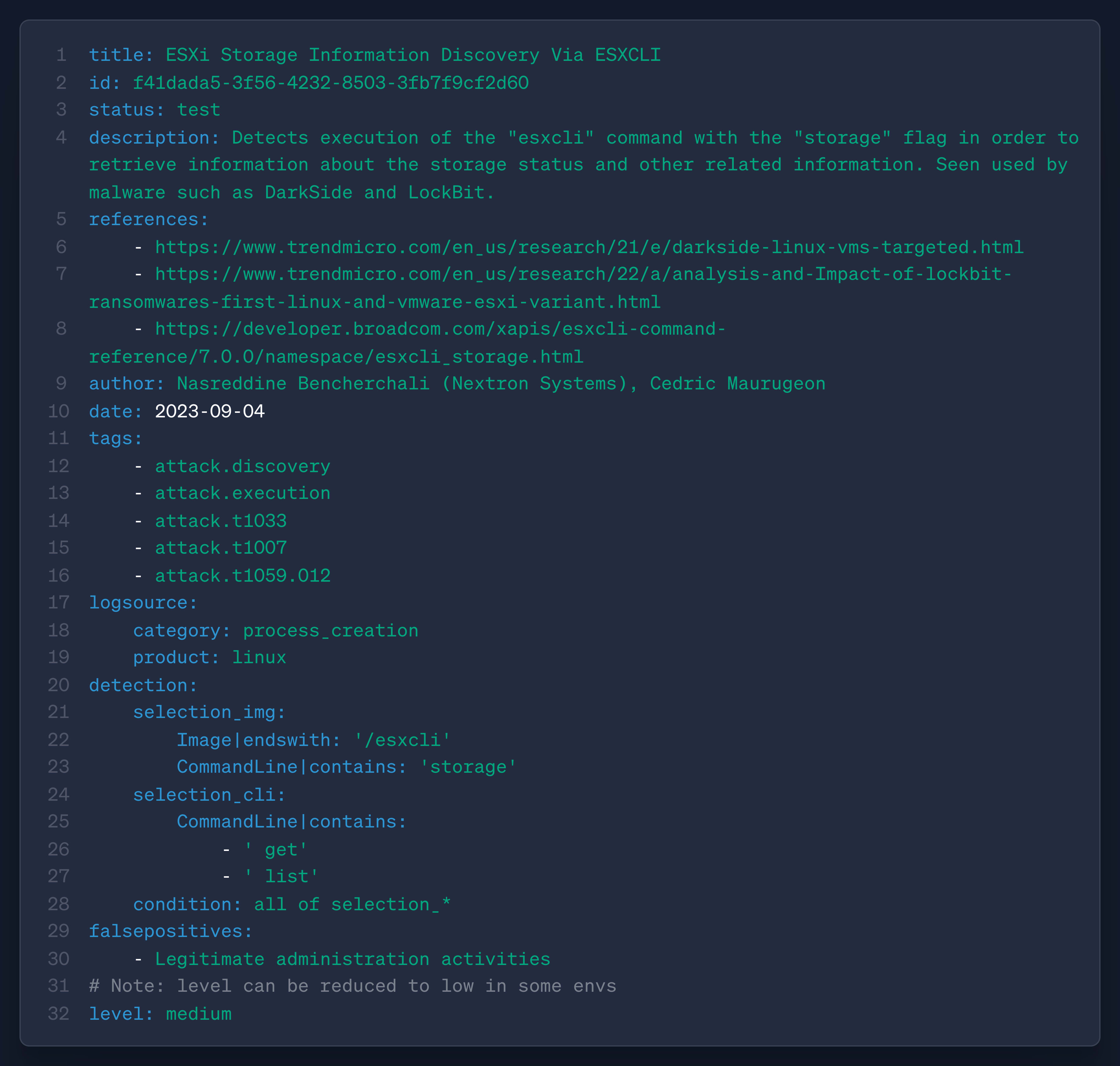The height and width of the screenshot is (1066, 1120).
Task: Click the developer.broadcom.com esxcli reference URL
Action: coord(439,329)
